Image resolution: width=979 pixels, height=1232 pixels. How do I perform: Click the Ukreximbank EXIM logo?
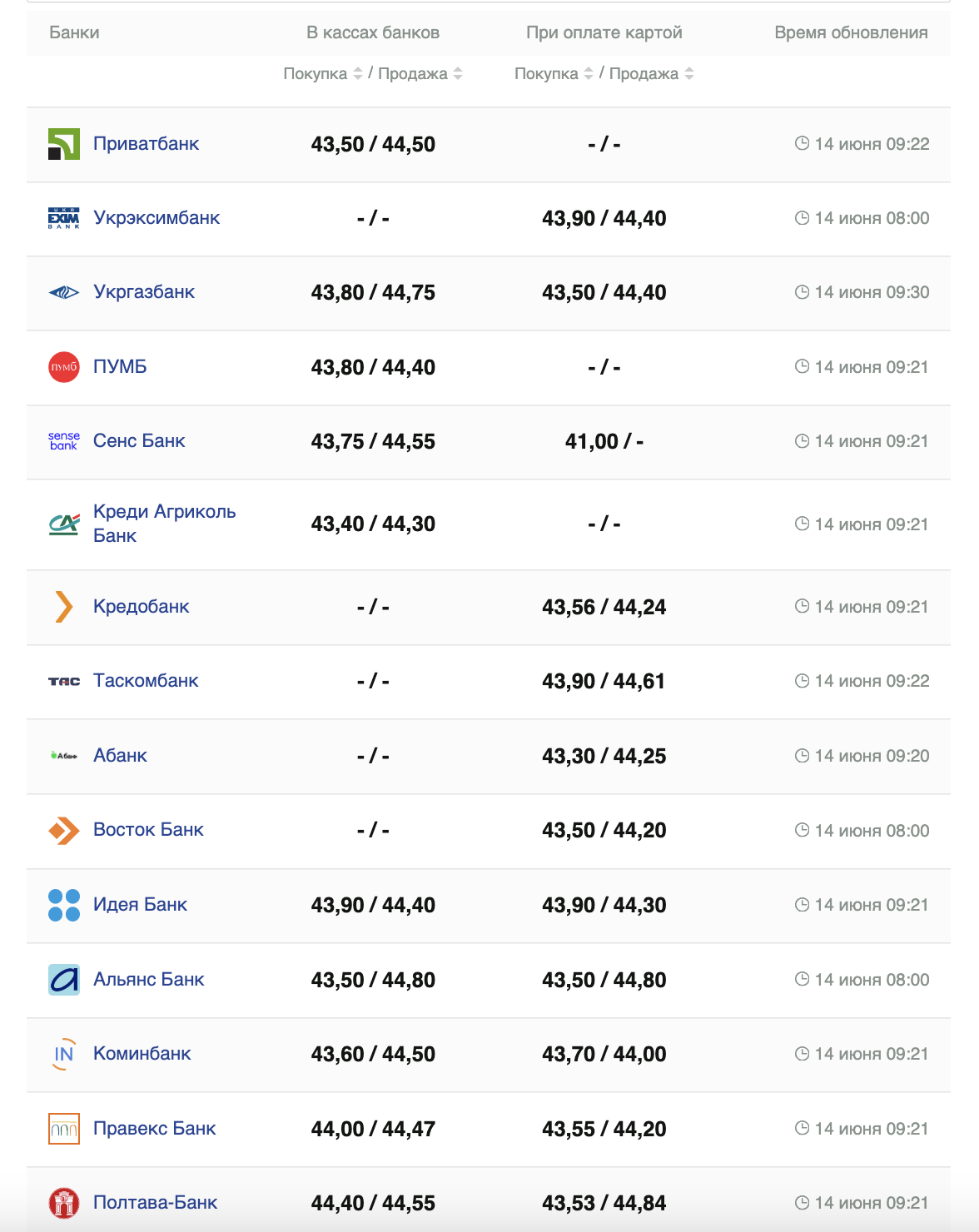pyautogui.click(x=64, y=218)
